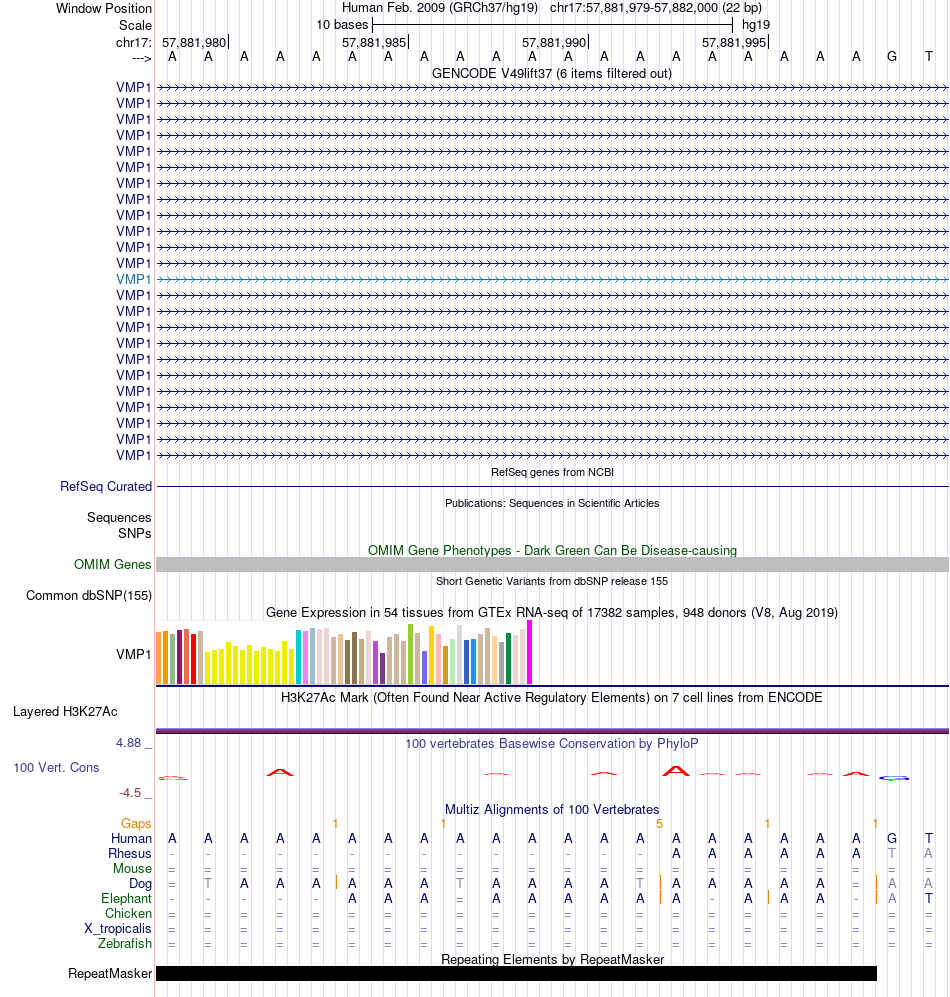The width and height of the screenshot is (950, 997).
Task: Click the magenta last bar in GTEx chart
Action: pyautogui.click(x=529, y=652)
